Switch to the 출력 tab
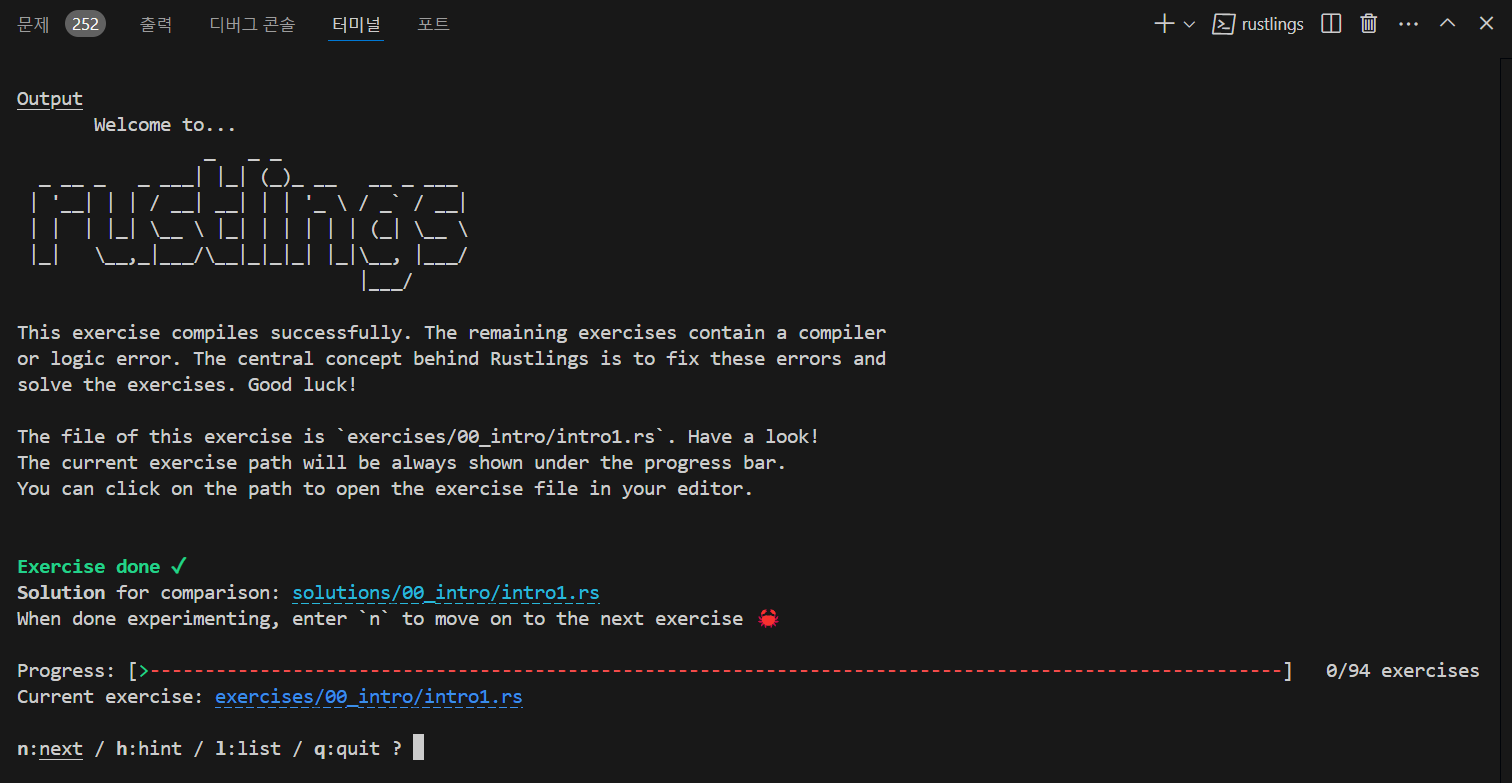This screenshot has width=1512, height=783. coord(156,24)
